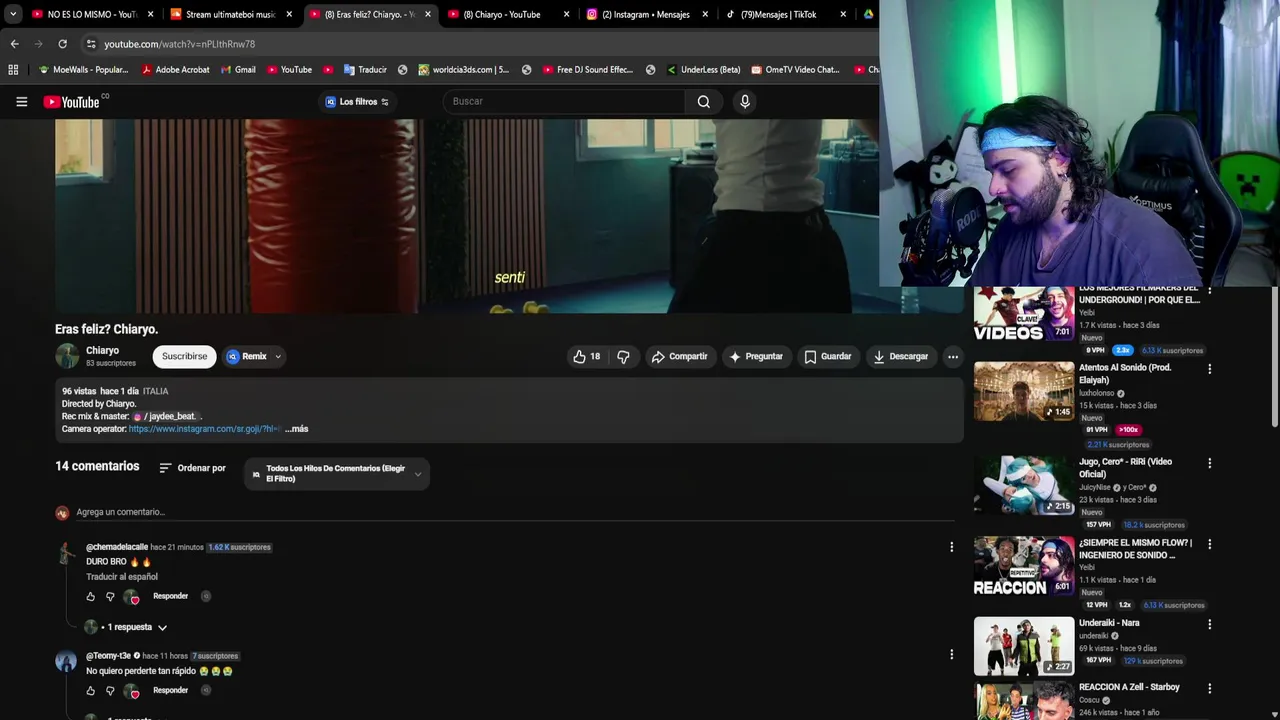Open the YouTube hamburger guide menu
The height and width of the screenshot is (720, 1280).
pos(21,101)
